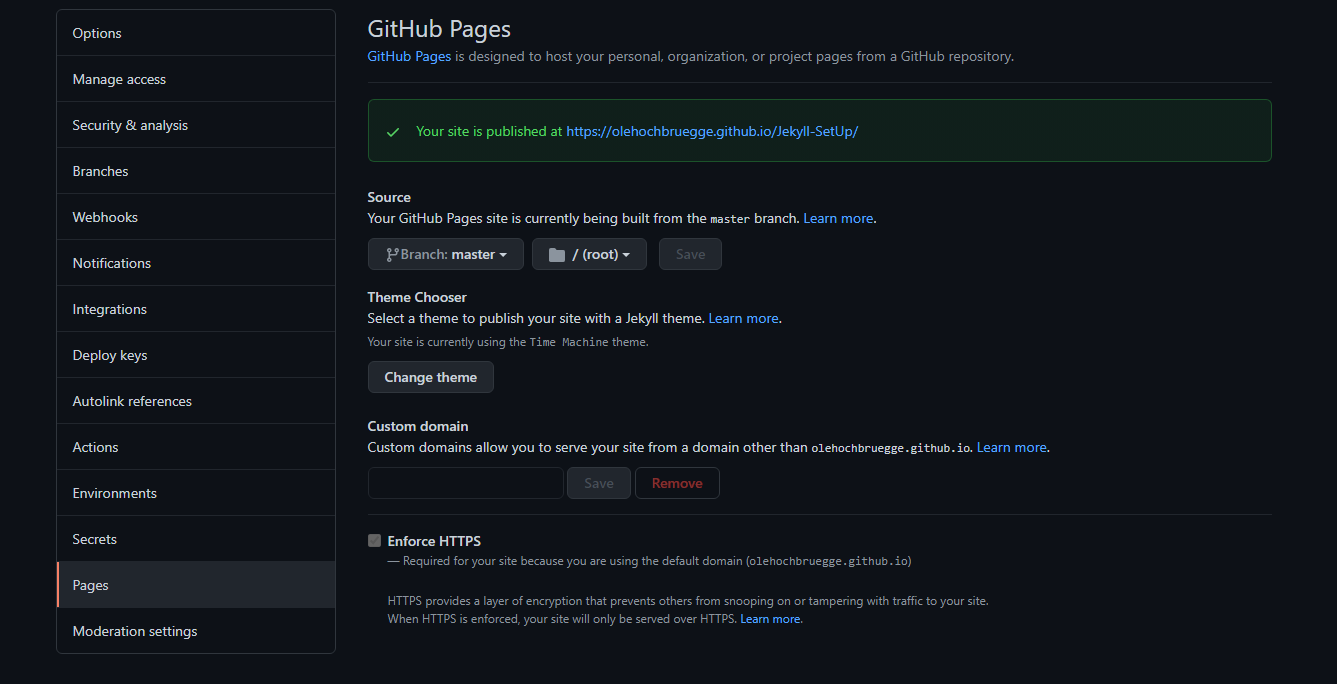Click the GitHub Pages documentation link
This screenshot has width=1337, height=684.
(409, 56)
